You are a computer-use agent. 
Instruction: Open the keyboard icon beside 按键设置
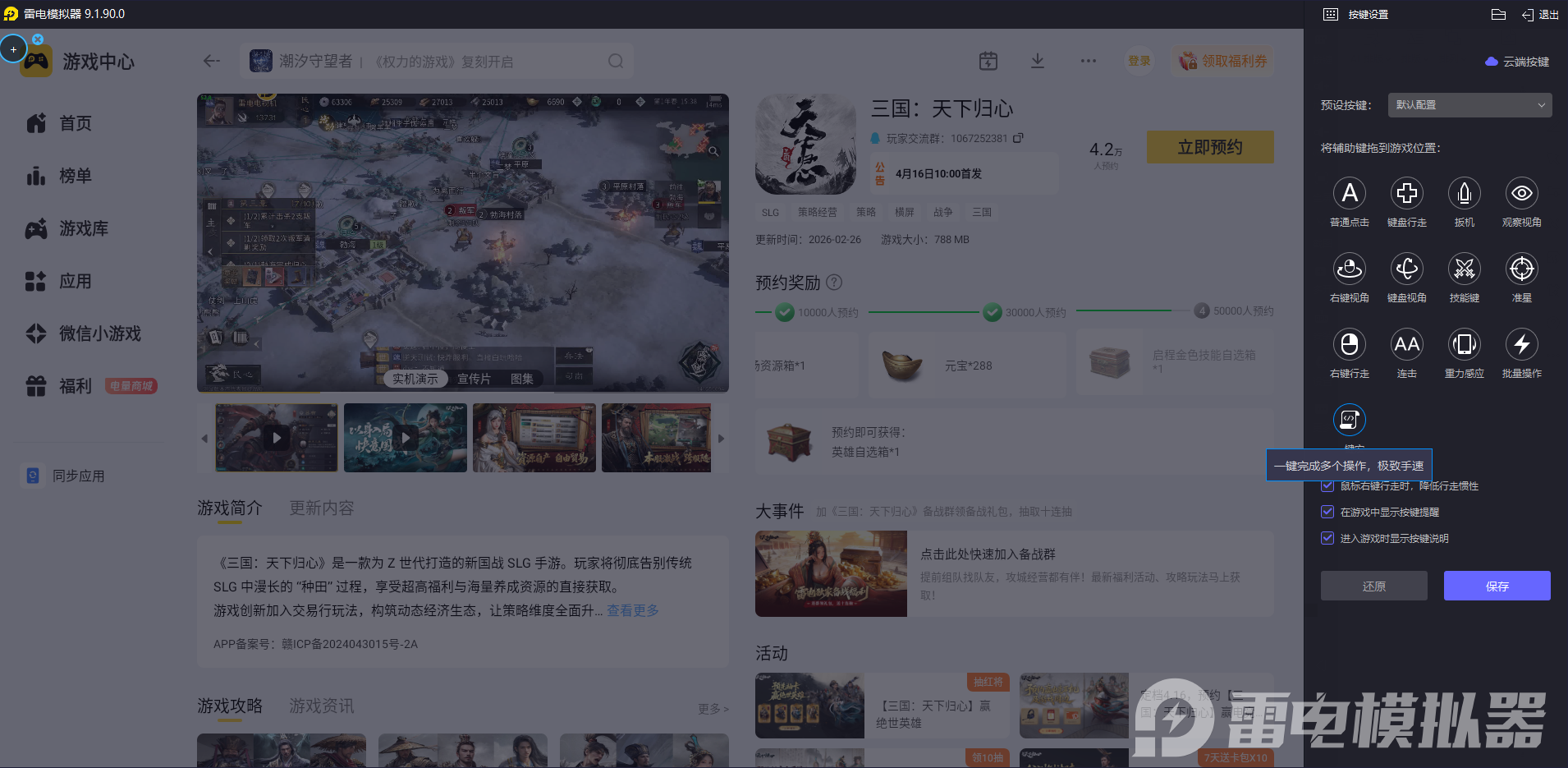point(1331,15)
